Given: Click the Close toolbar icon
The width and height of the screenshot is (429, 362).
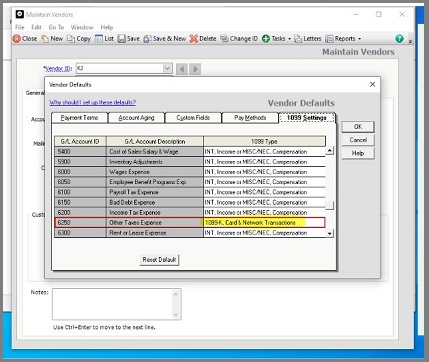Looking at the screenshot, I should 17,39.
